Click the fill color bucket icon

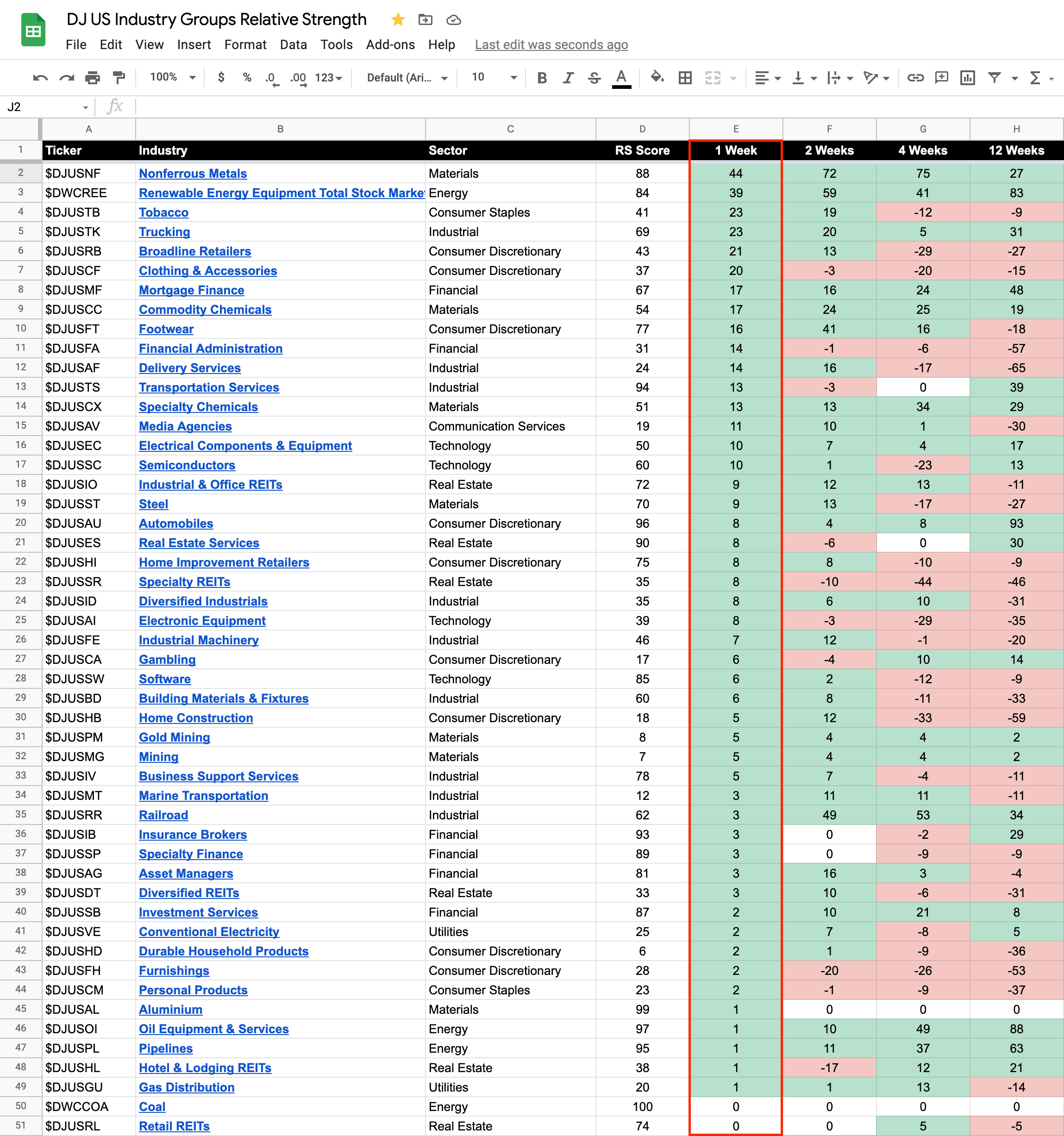pos(657,77)
